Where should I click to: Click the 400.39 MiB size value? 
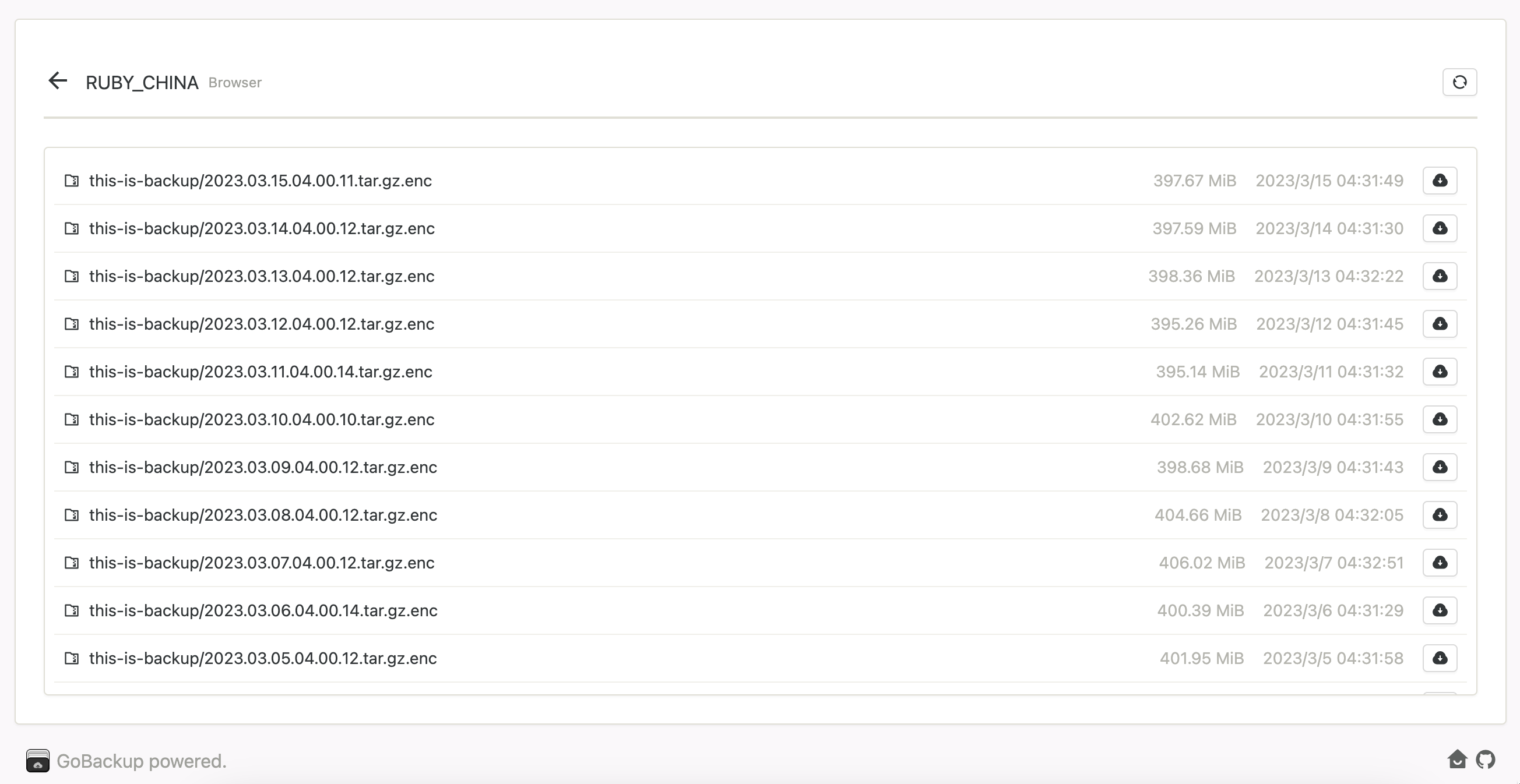point(1201,610)
